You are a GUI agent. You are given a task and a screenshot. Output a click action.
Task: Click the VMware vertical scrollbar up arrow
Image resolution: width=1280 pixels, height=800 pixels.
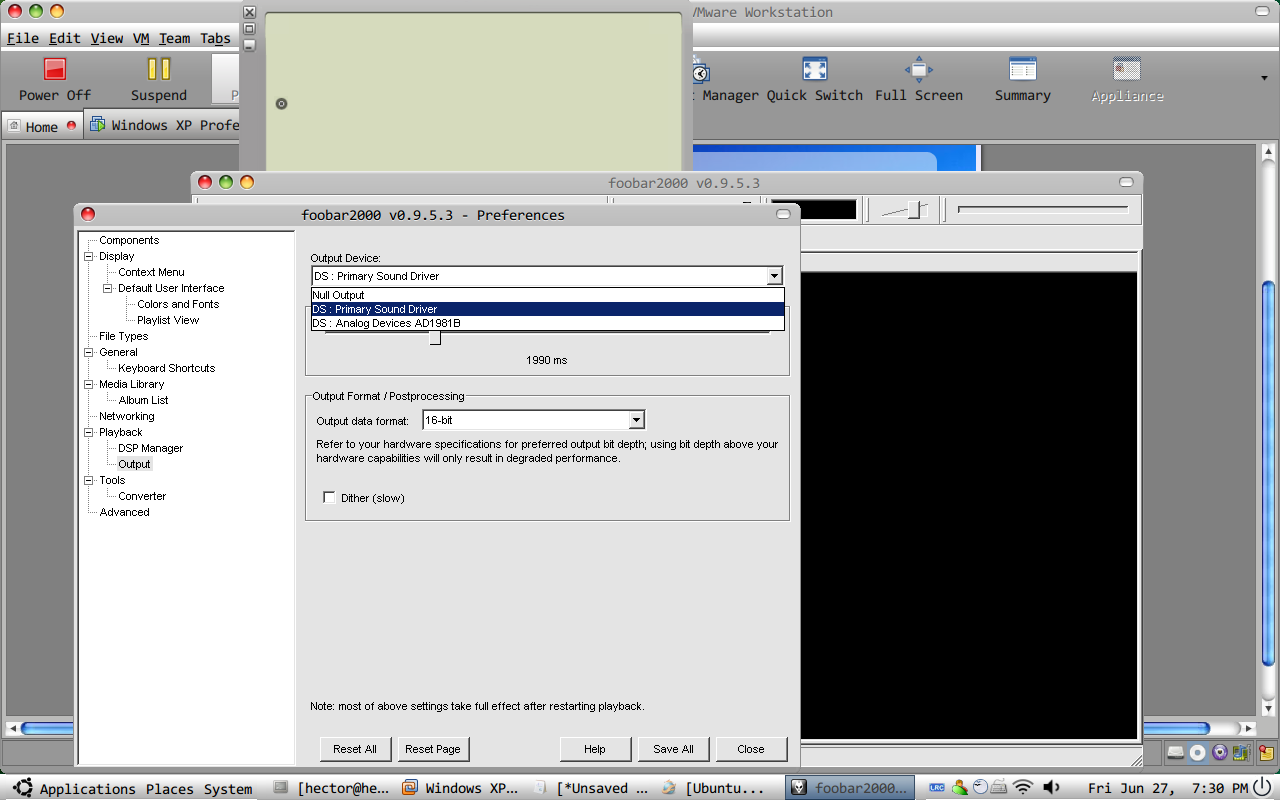pyautogui.click(x=1267, y=152)
